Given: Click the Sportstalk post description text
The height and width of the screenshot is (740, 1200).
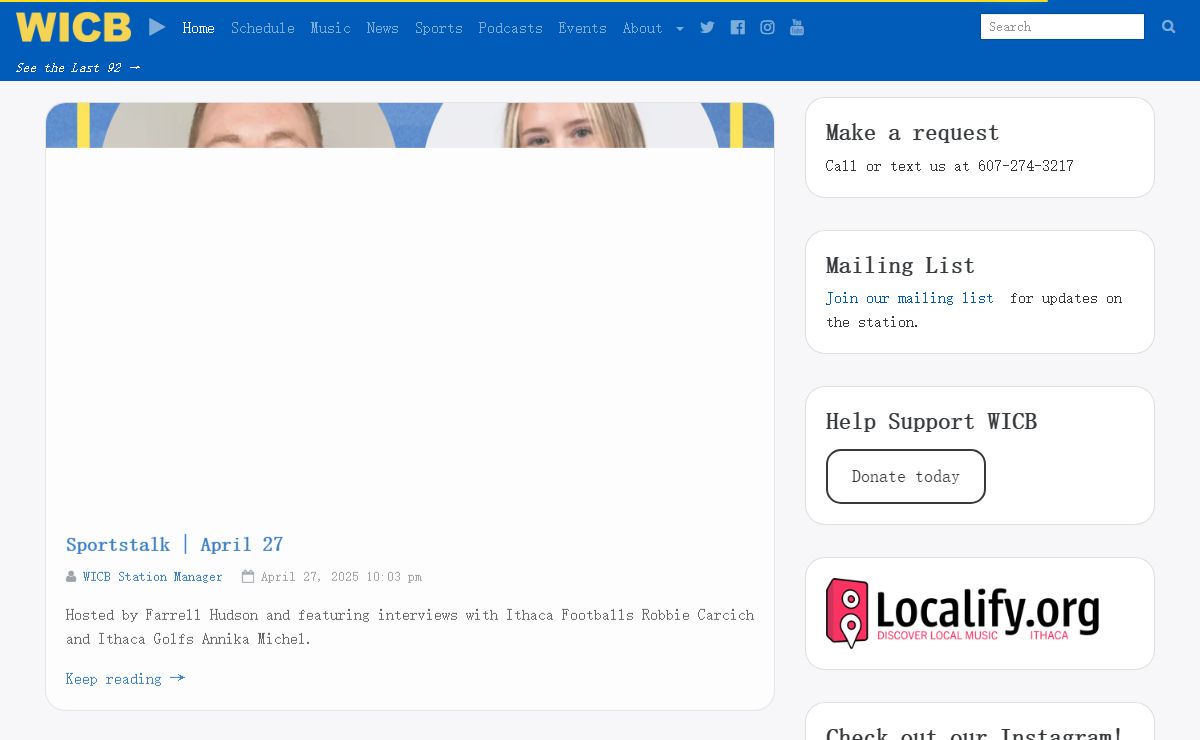Looking at the screenshot, I should click(x=410, y=627).
